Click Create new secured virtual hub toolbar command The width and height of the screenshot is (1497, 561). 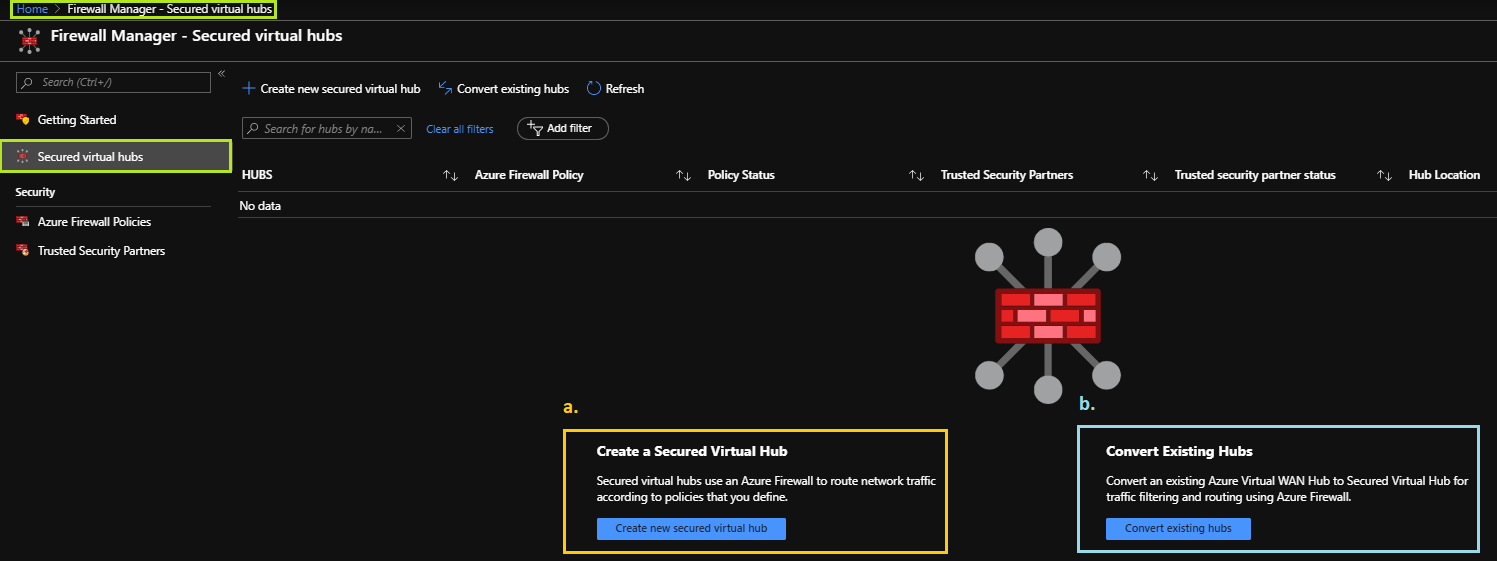click(332, 89)
